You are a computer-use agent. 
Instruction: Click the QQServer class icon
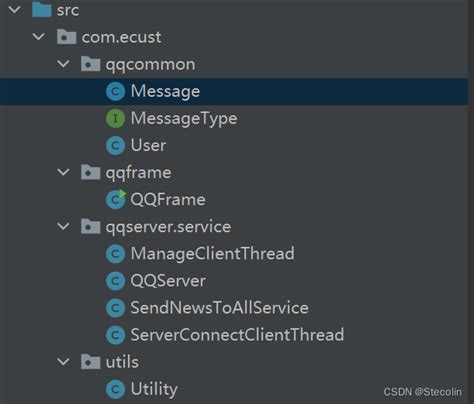(x=115, y=281)
